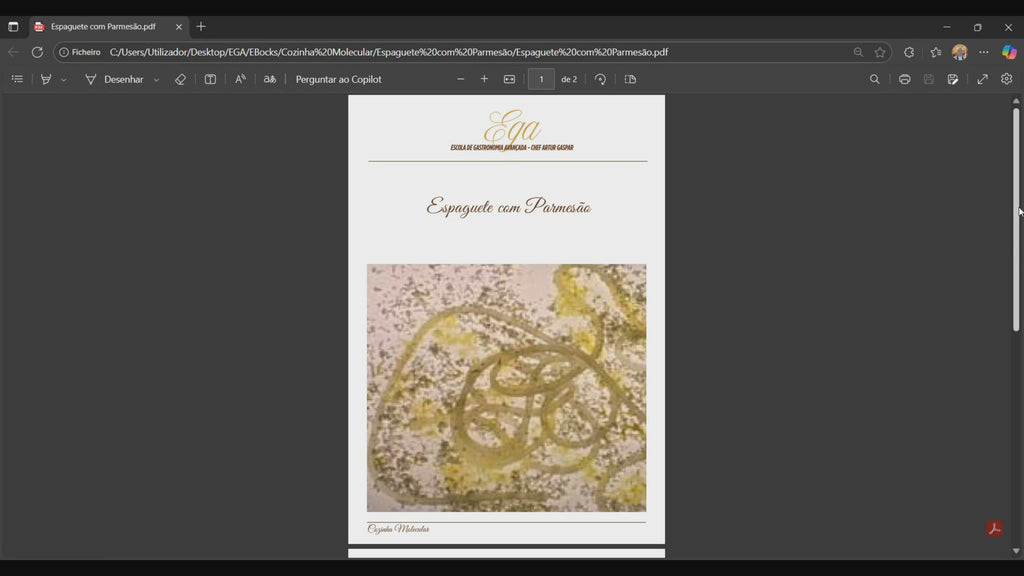Zoom out with the minus button
The width and height of the screenshot is (1024, 576).
tap(461, 79)
